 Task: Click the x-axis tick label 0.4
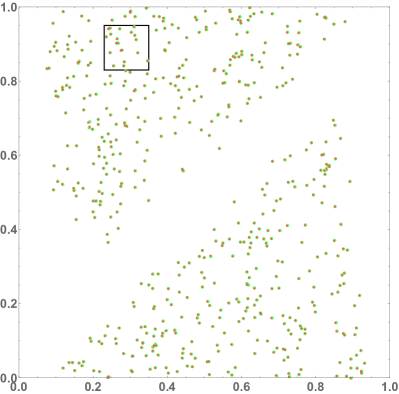(x=167, y=387)
